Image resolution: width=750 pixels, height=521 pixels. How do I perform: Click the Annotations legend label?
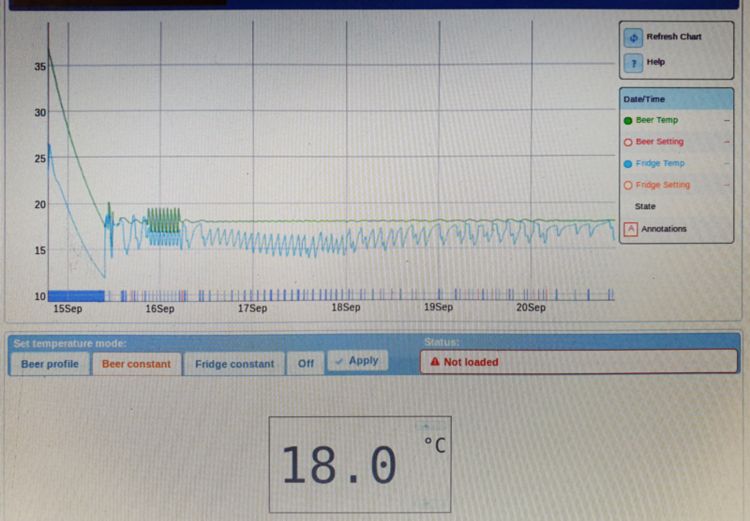pos(663,229)
